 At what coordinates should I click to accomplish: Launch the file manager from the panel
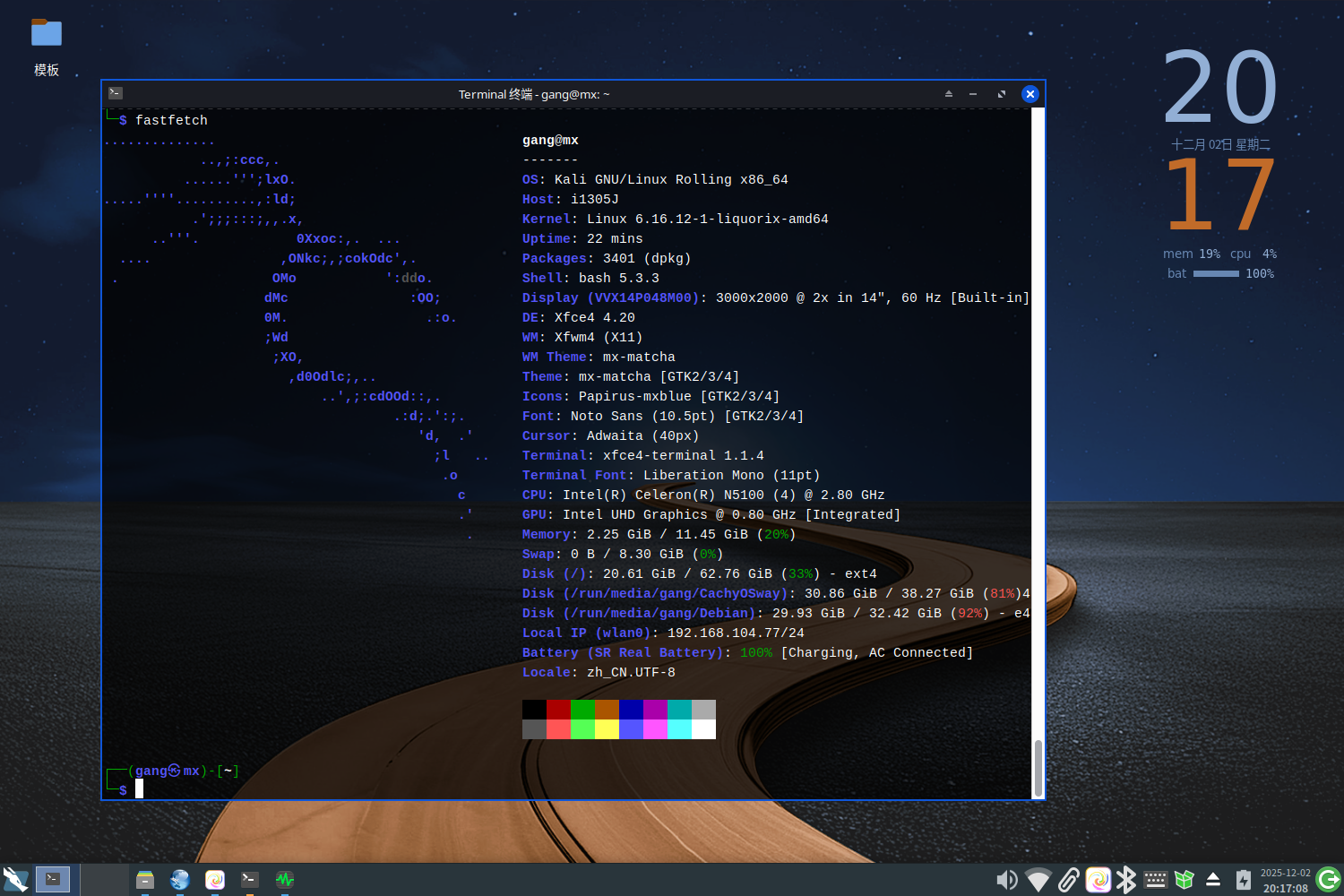[x=145, y=880]
